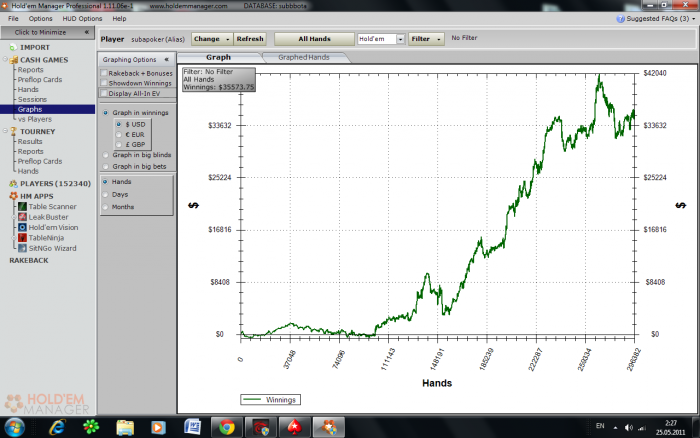Click the 'Reports' row under Tourney
Viewport: 700px width, 438px height.
[30, 151]
